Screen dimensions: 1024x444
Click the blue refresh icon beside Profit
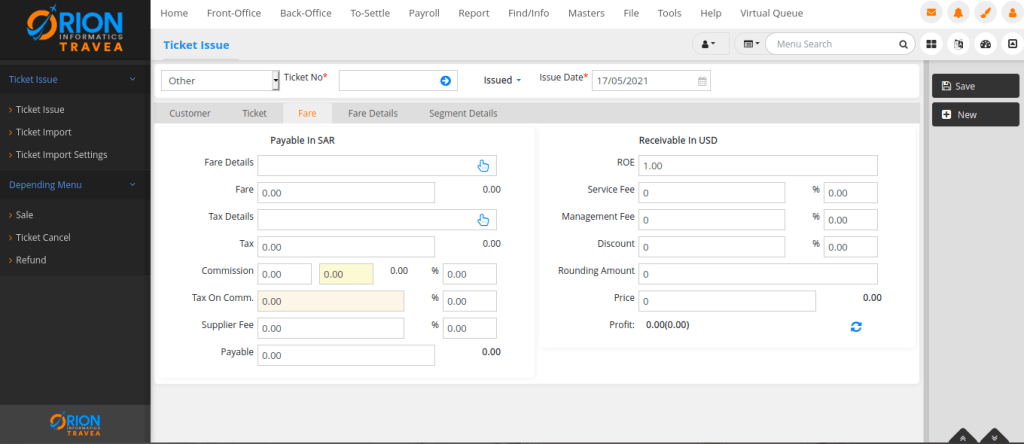pyautogui.click(x=856, y=326)
